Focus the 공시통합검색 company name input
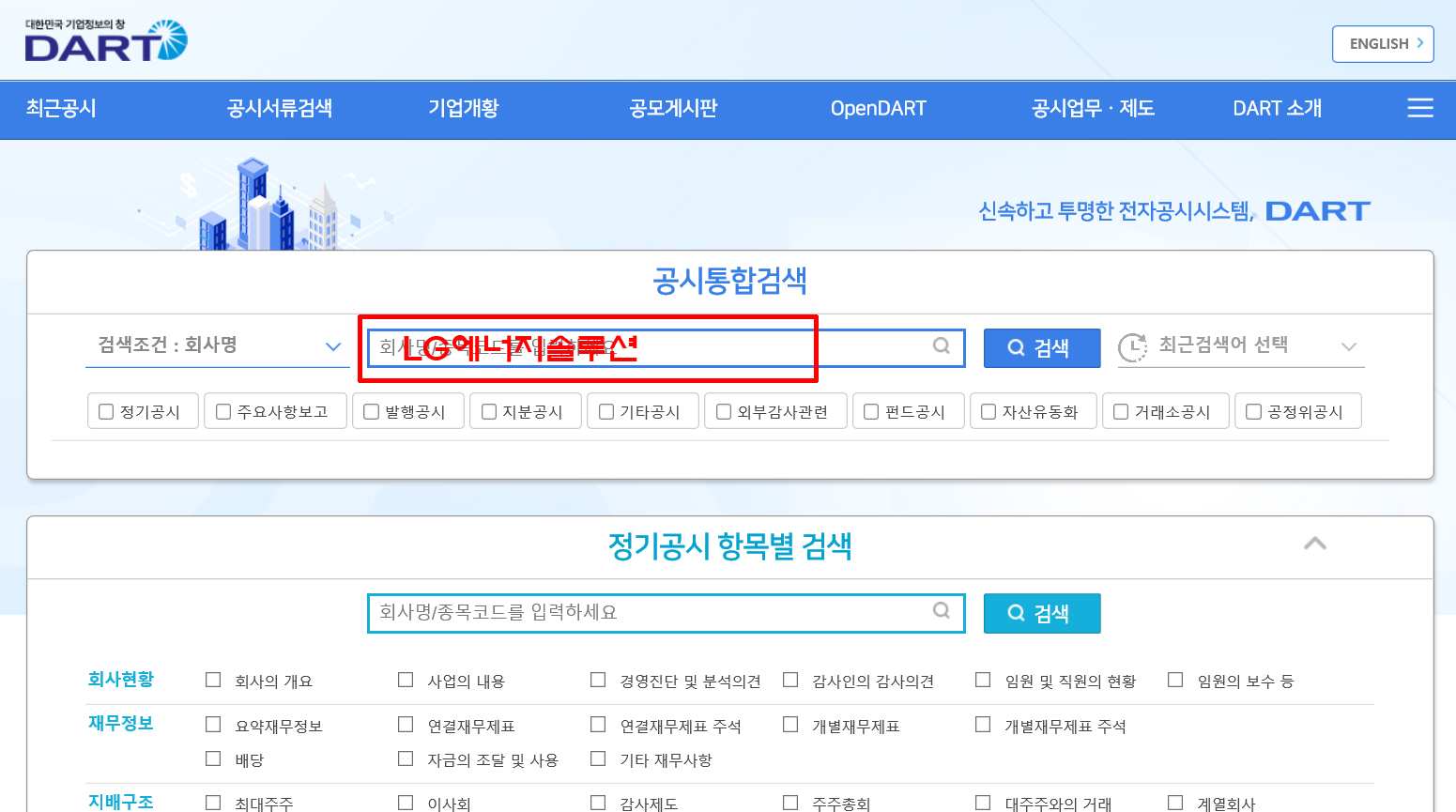This screenshot has height=812, width=1456. click(x=666, y=348)
